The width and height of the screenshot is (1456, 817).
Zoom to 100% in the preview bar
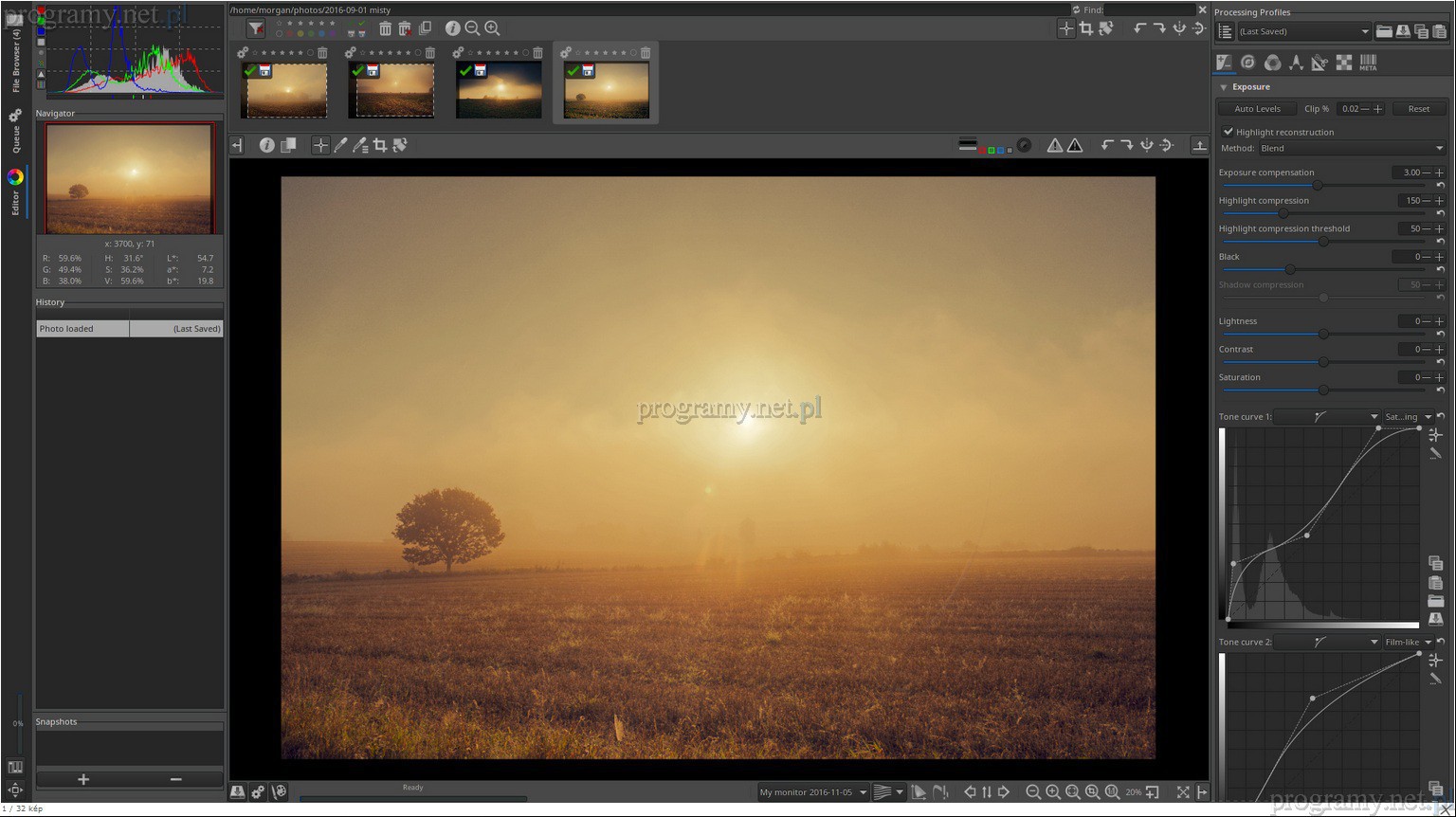coord(1112,792)
